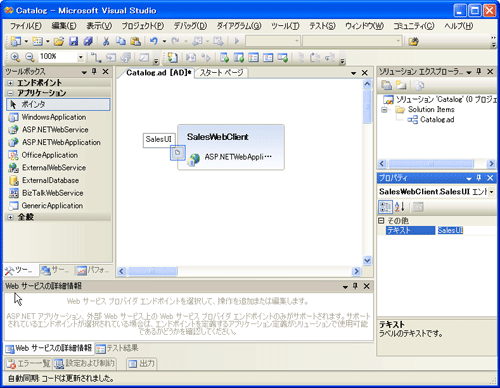Screen dimensions: 500x388
Task: Click the Cut scissors icon
Action: pyautogui.click(x=106, y=41)
